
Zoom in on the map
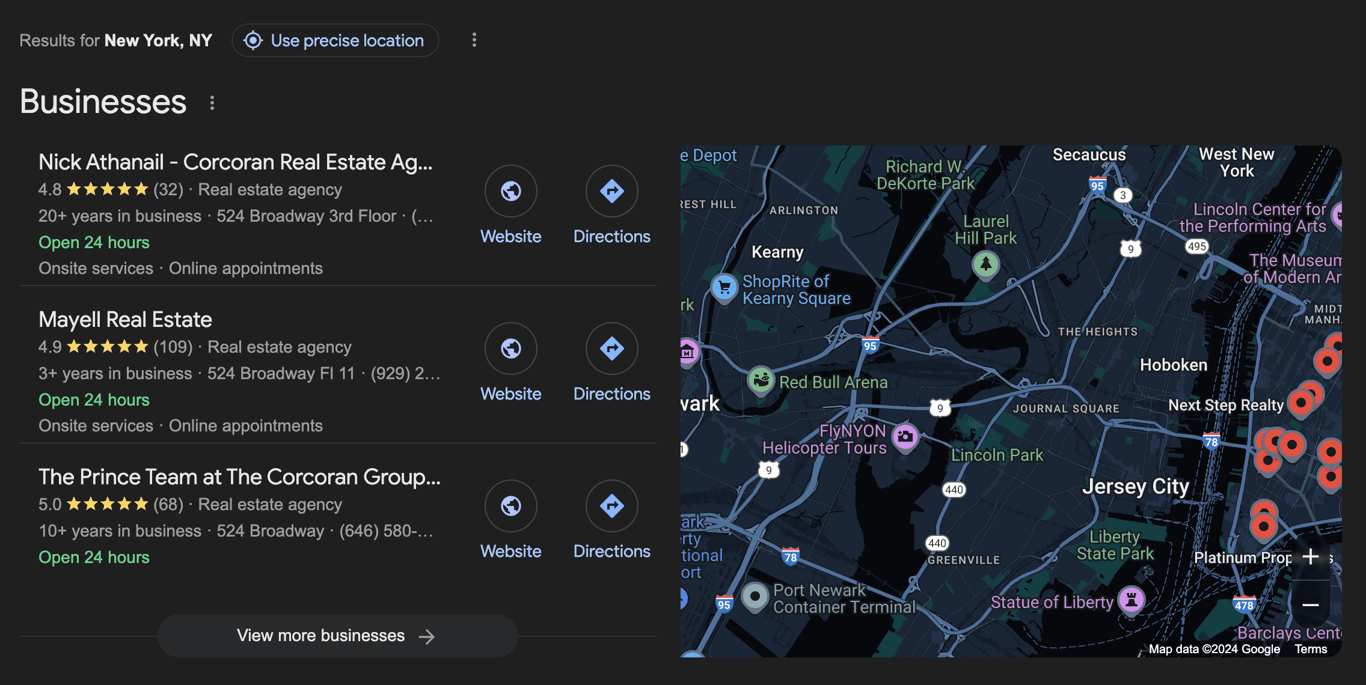[x=1311, y=556]
